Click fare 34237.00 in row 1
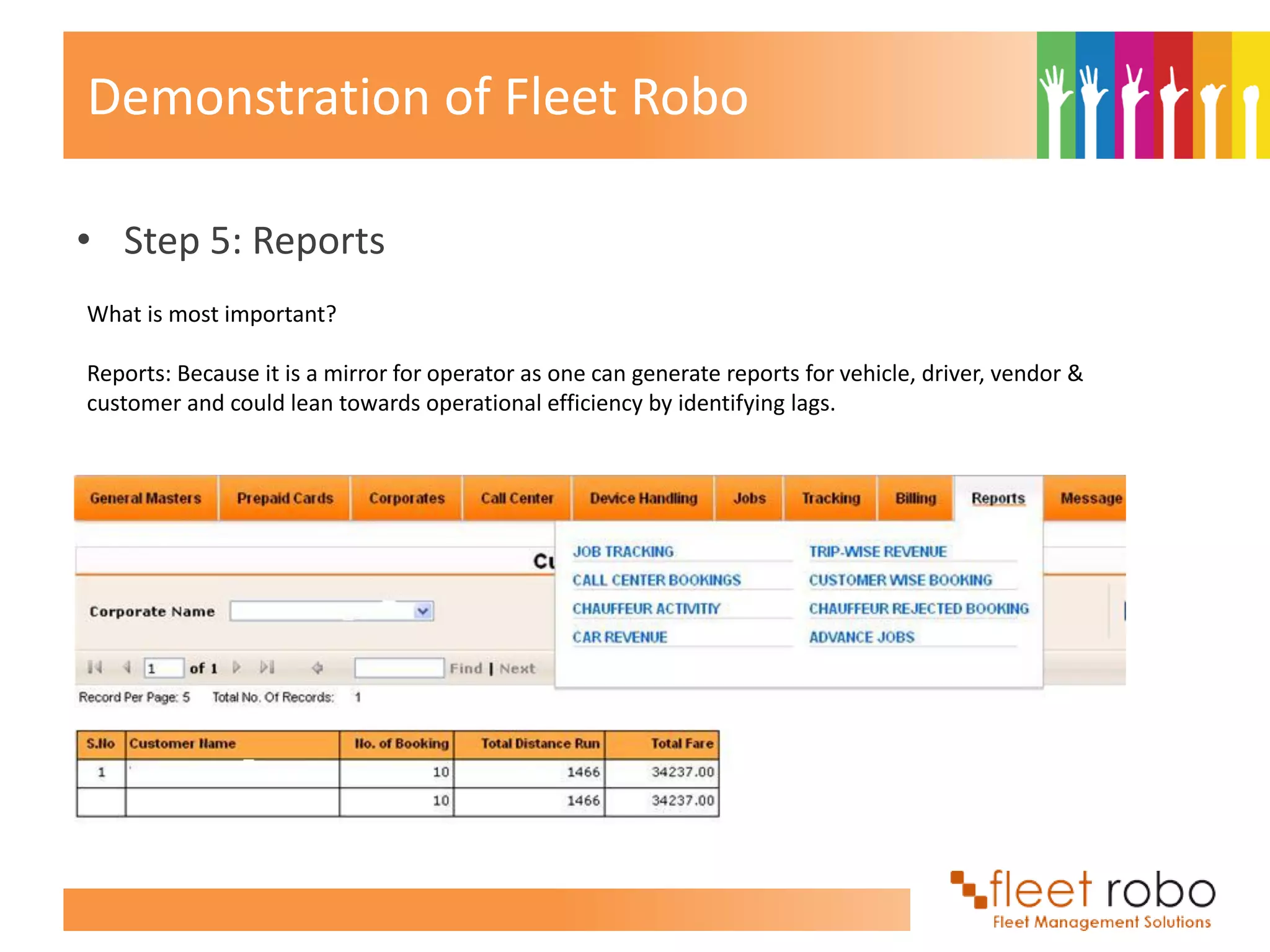This screenshot has width=1270, height=952. pyautogui.click(x=683, y=772)
